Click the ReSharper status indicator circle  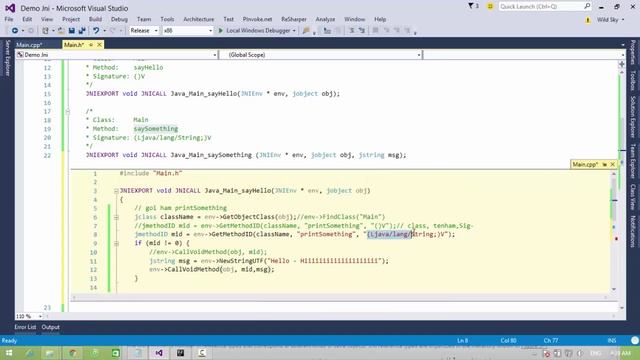[634, 340]
